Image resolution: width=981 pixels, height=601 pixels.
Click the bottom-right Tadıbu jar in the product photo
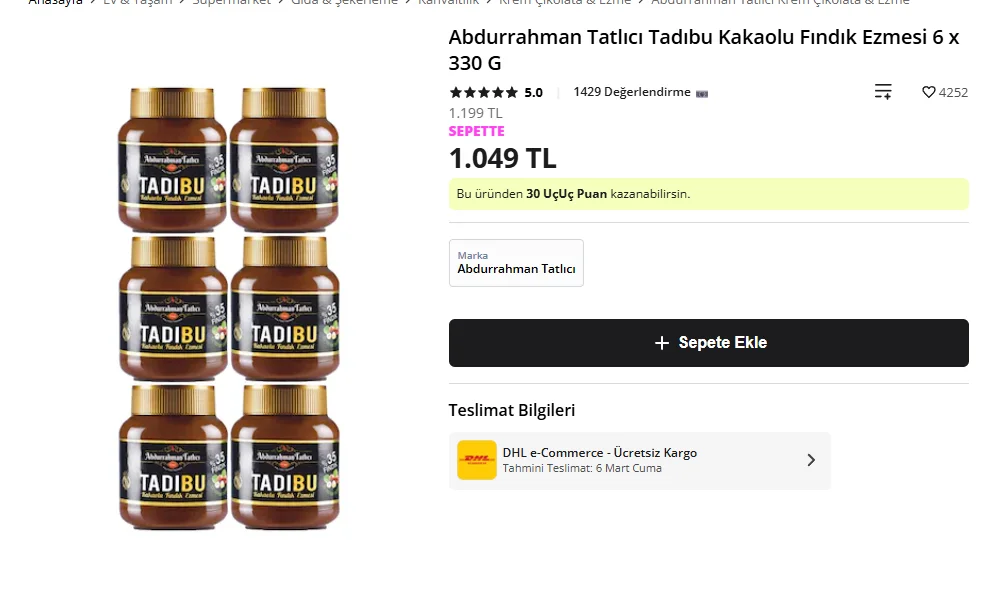pyautogui.click(x=285, y=457)
